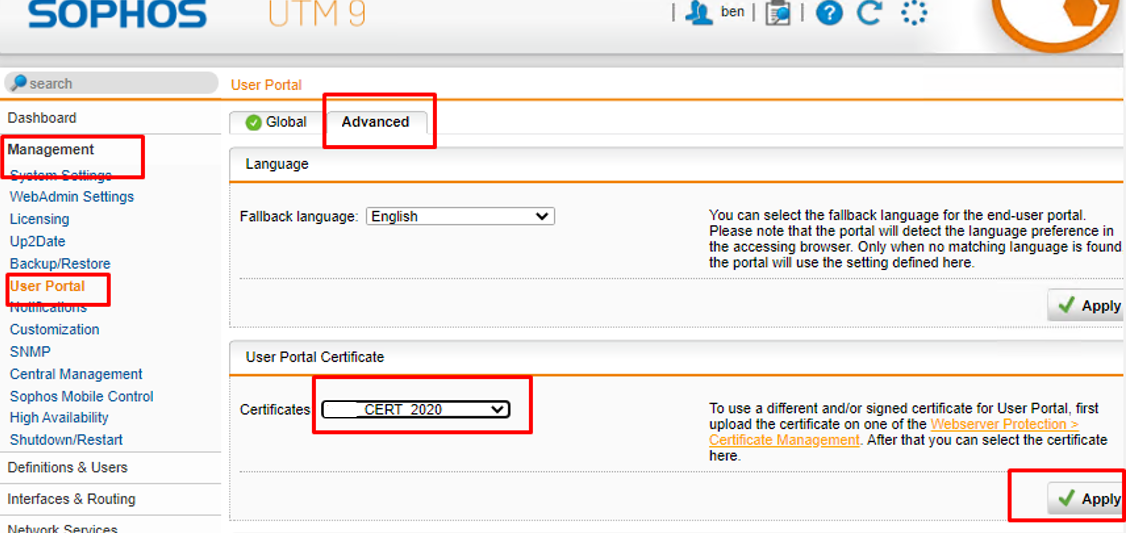Expand the Network Services section
Screen dimensions: 1129x533
[x=62, y=529]
